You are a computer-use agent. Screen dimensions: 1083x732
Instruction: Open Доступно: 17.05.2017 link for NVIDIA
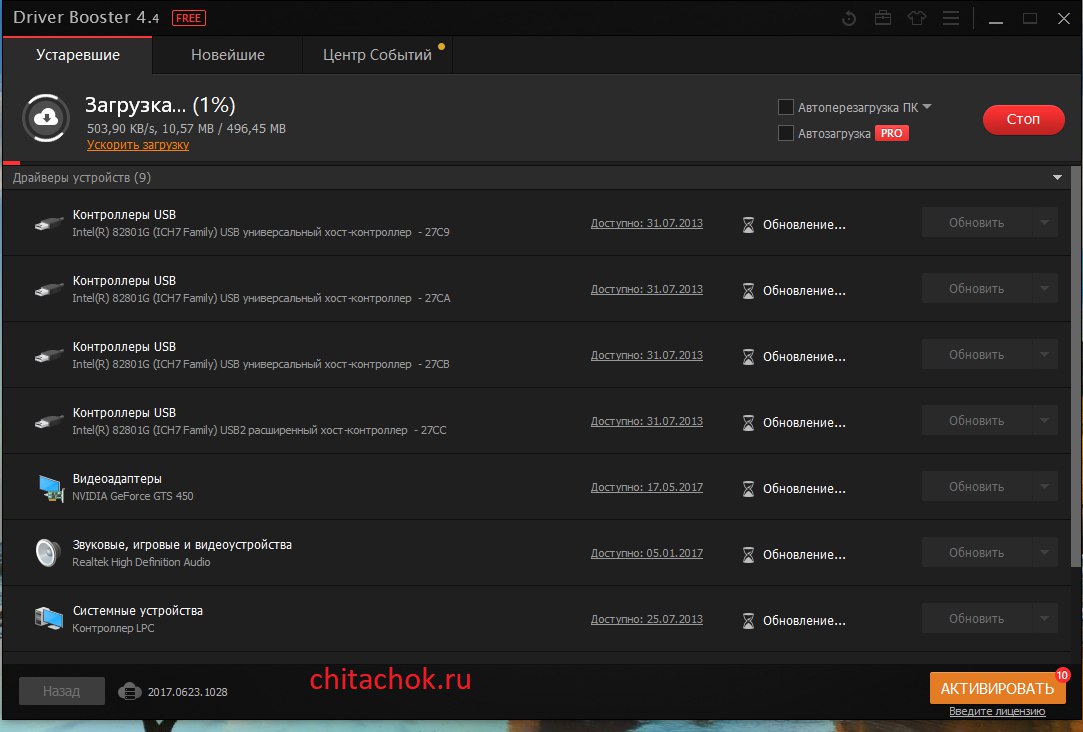click(x=646, y=488)
